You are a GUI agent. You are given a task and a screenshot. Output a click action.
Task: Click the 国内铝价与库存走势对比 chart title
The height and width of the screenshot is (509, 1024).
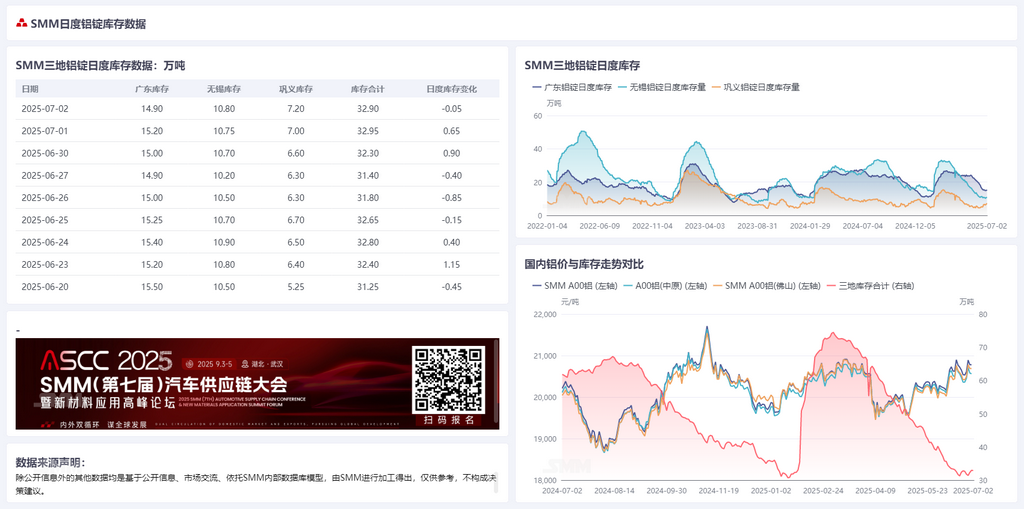(584, 264)
